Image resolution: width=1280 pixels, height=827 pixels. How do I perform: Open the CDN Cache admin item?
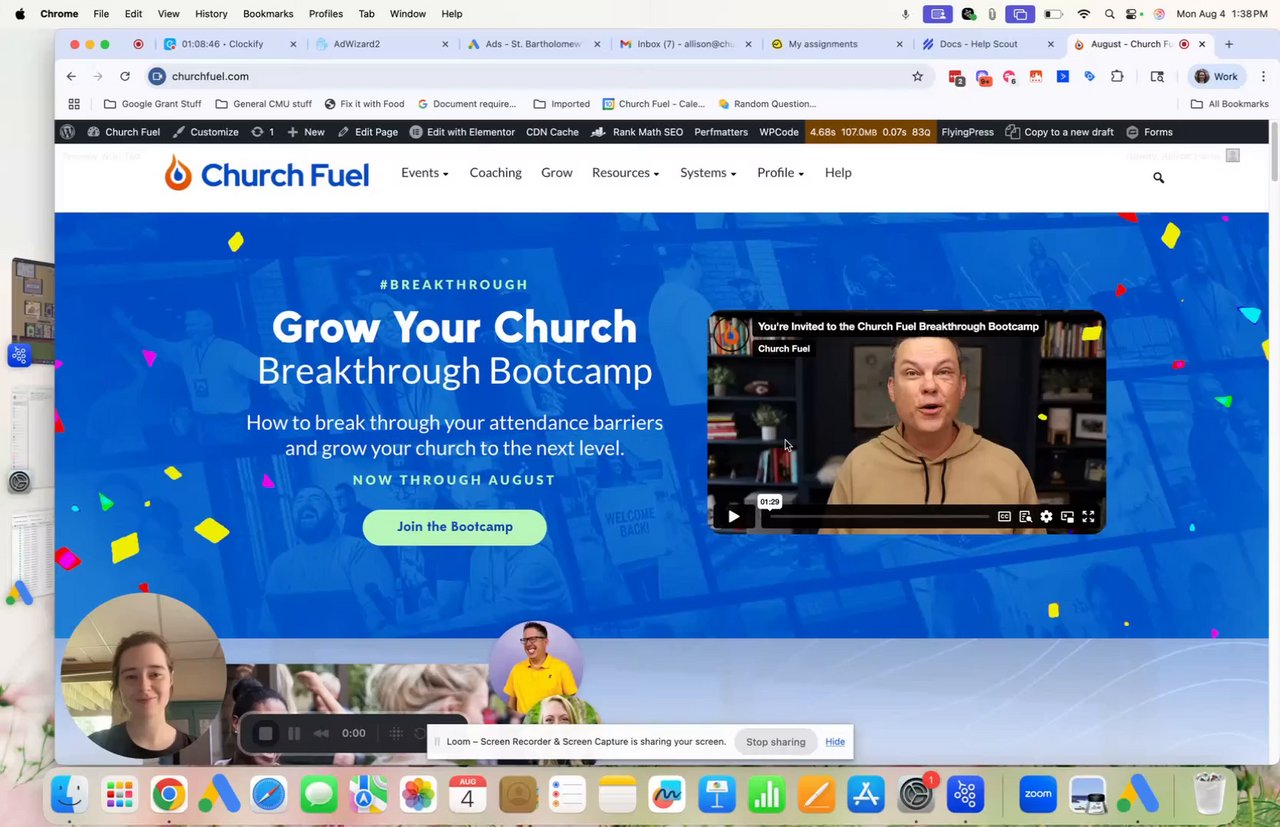(552, 132)
